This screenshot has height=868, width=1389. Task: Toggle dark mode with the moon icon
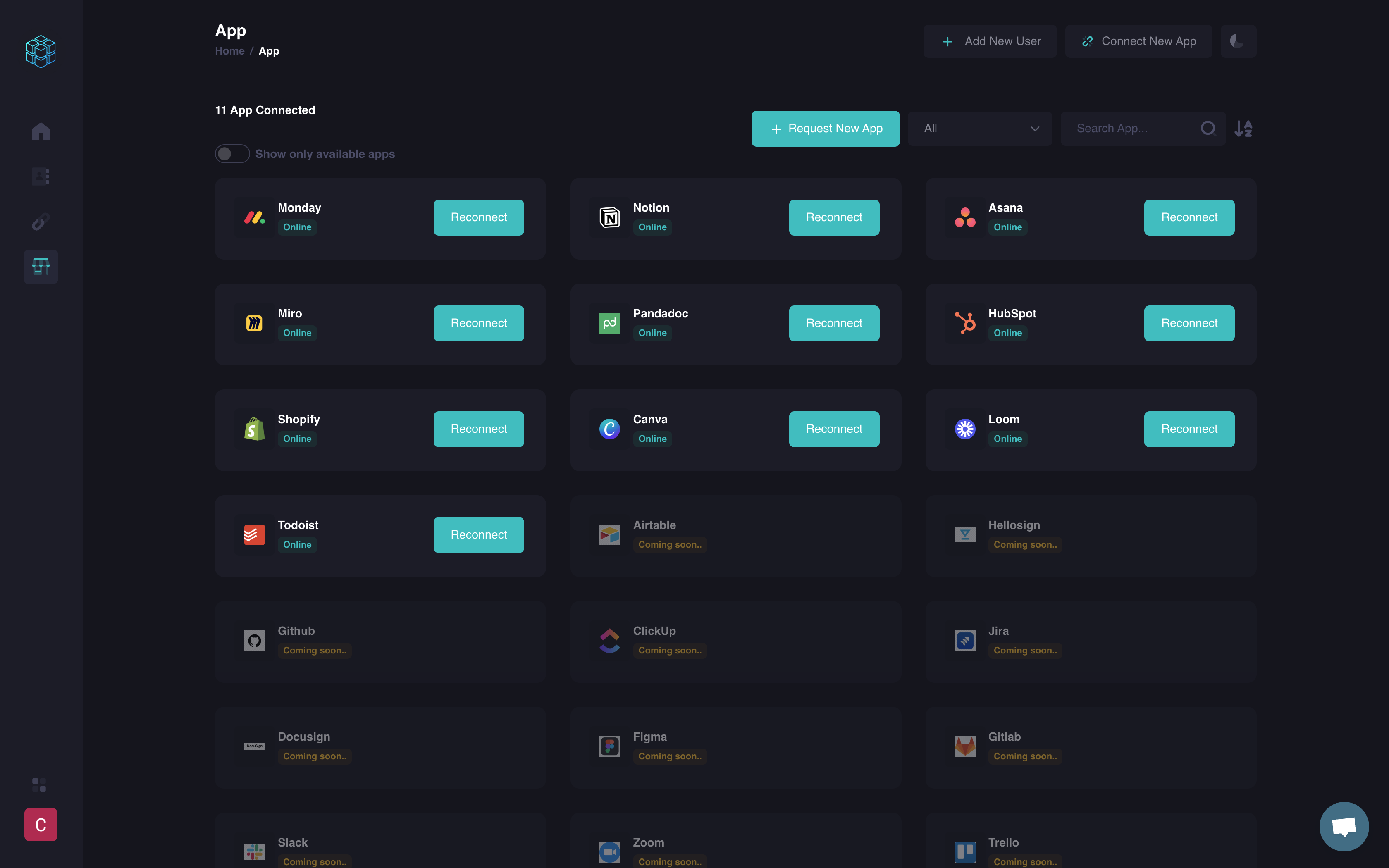click(1238, 41)
